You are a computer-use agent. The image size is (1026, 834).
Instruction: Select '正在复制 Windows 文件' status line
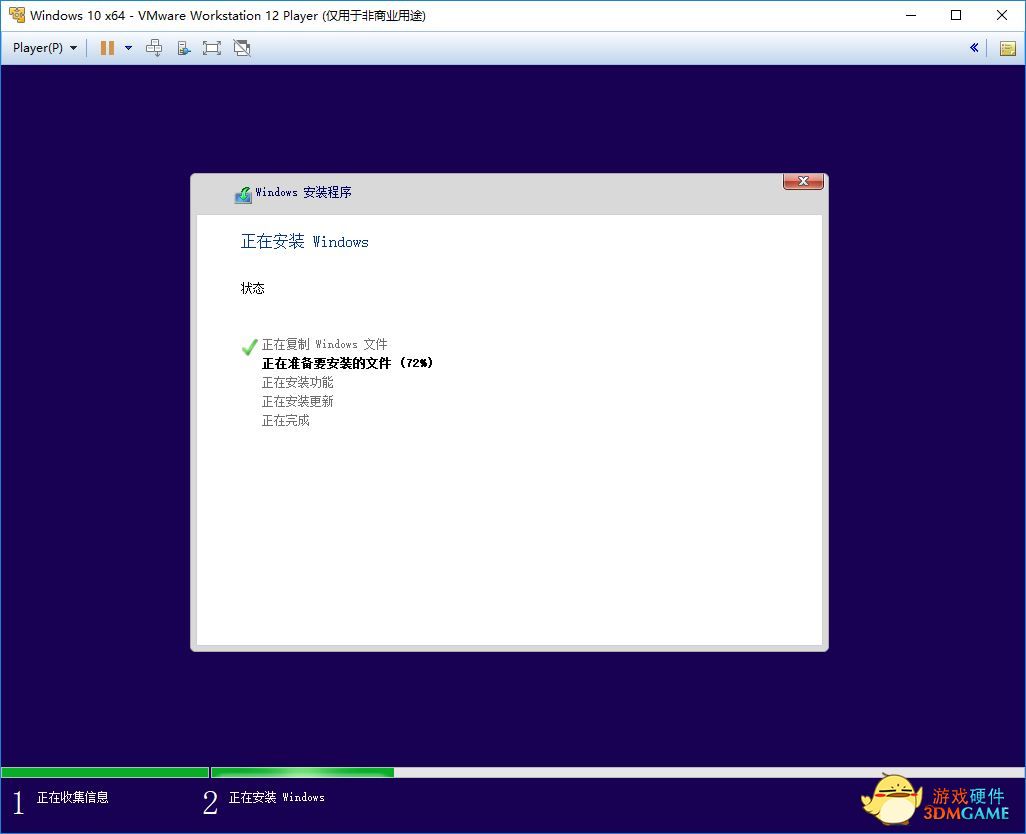(x=325, y=344)
